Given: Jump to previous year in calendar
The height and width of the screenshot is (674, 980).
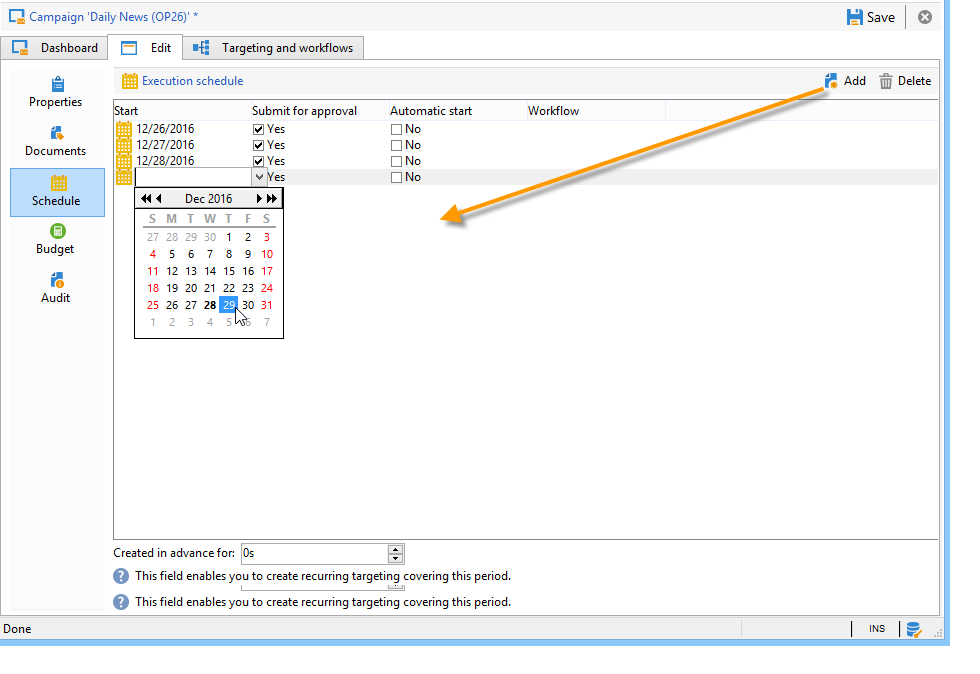Looking at the screenshot, I should pyautogui.click(x=146, y=199).
